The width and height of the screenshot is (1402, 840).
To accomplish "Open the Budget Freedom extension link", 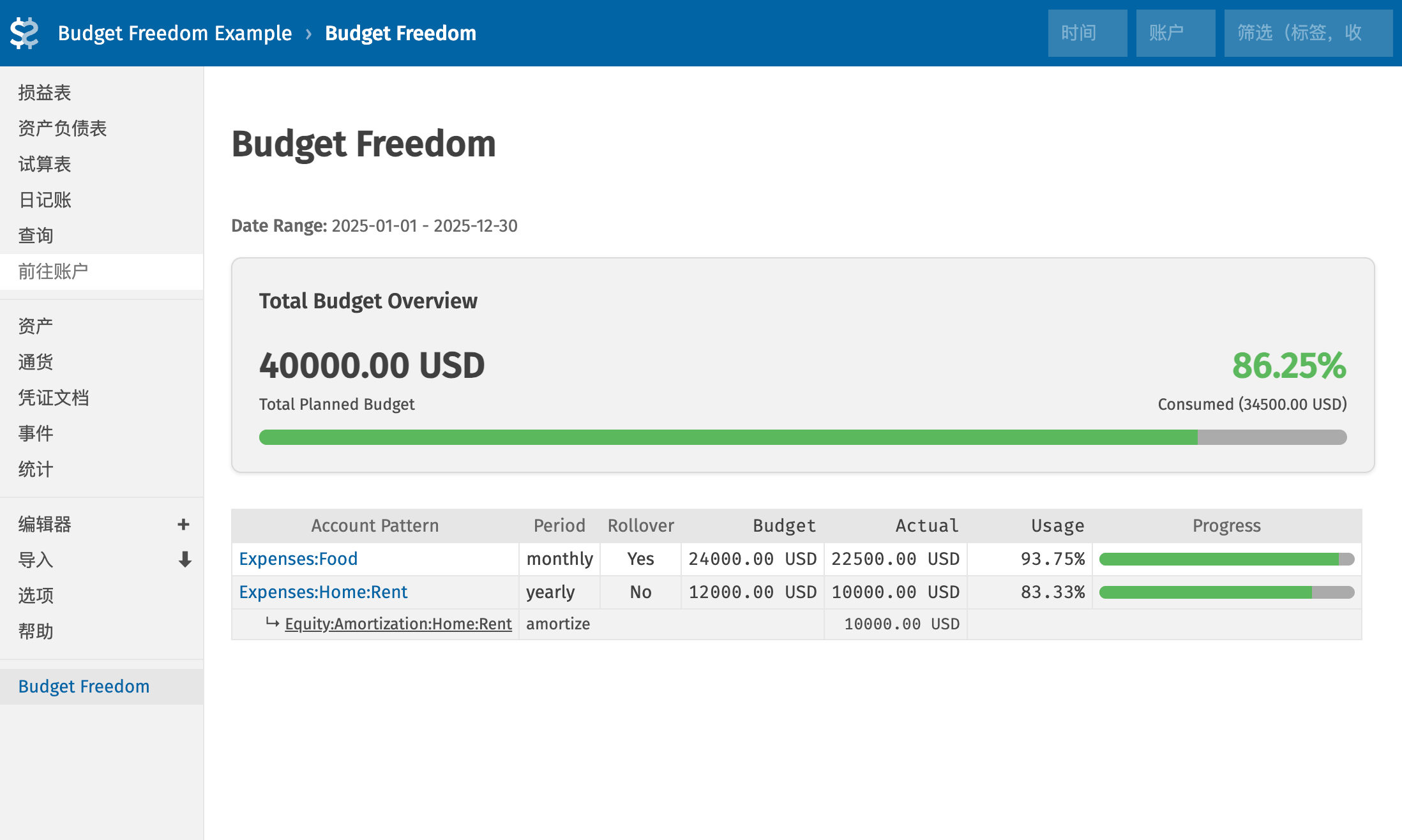I will click(84, 687).
